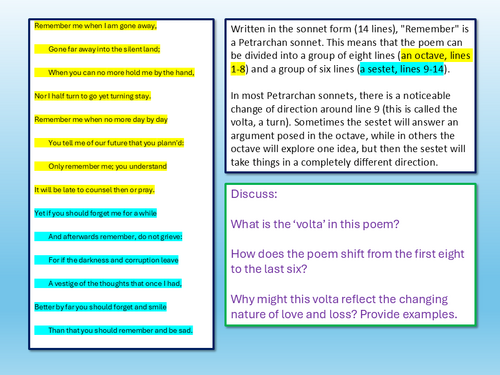Click 'Yet if you should forget me for a while'
500x375 pixels.
coord(96,213)
